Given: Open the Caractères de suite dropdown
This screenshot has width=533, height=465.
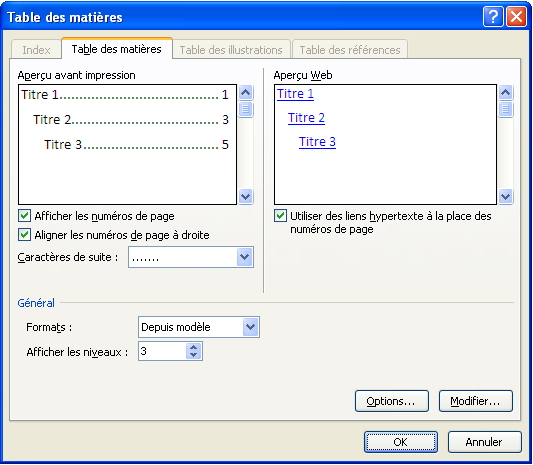Looking at the screenshot, I should (245, 257).
